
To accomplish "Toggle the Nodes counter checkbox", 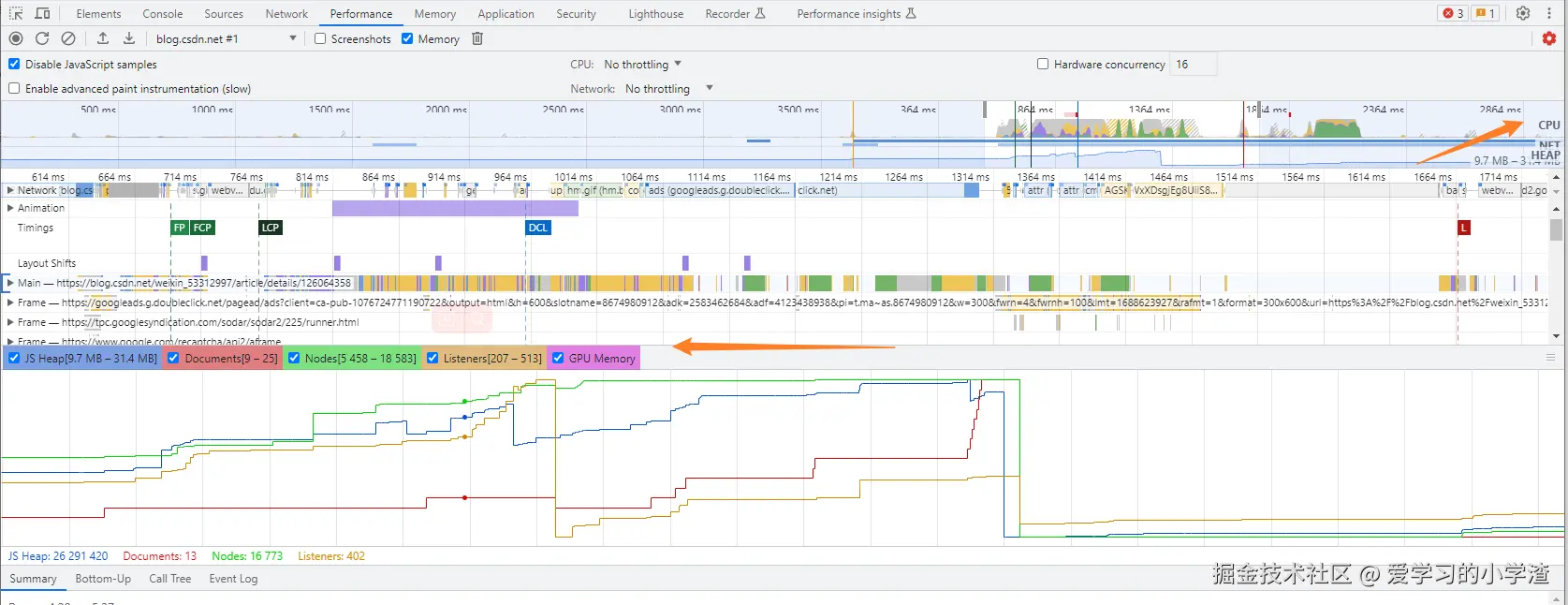I will [x=294, y=358].
